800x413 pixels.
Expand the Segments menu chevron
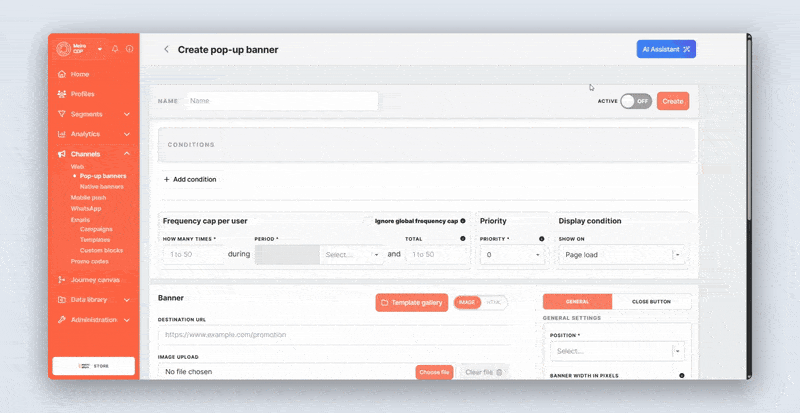tap(127, 114)
